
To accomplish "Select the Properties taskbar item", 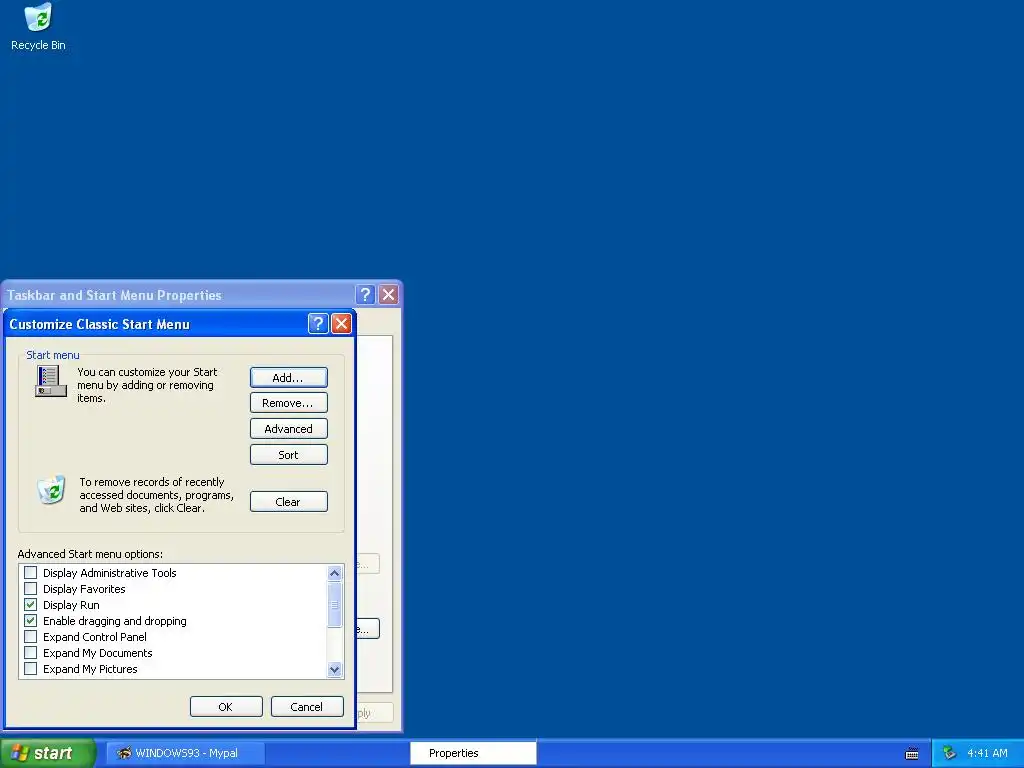I will (473, 753).
